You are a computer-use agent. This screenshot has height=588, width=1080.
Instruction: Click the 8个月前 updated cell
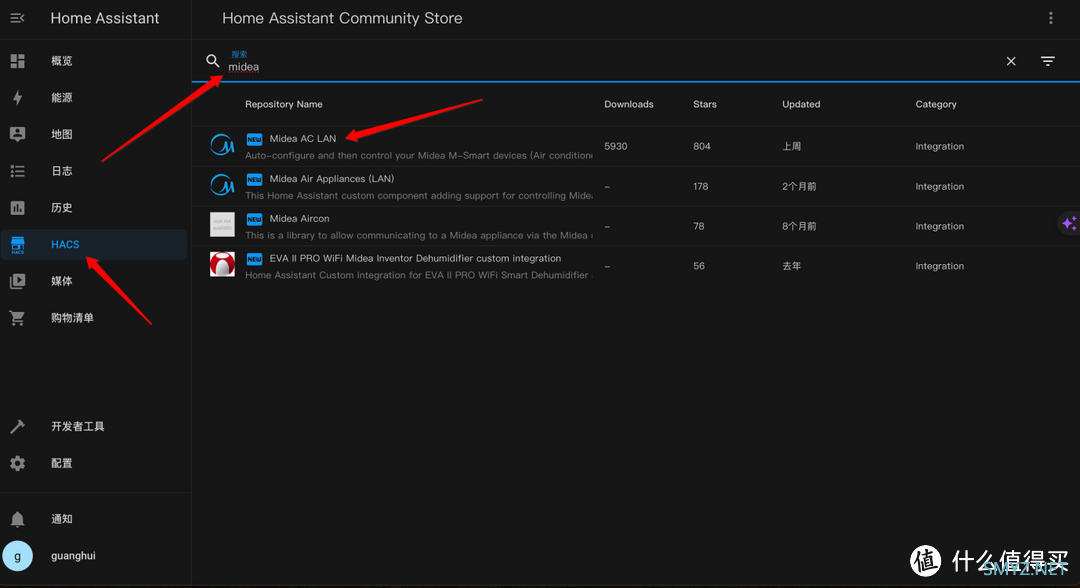(799, 226)
